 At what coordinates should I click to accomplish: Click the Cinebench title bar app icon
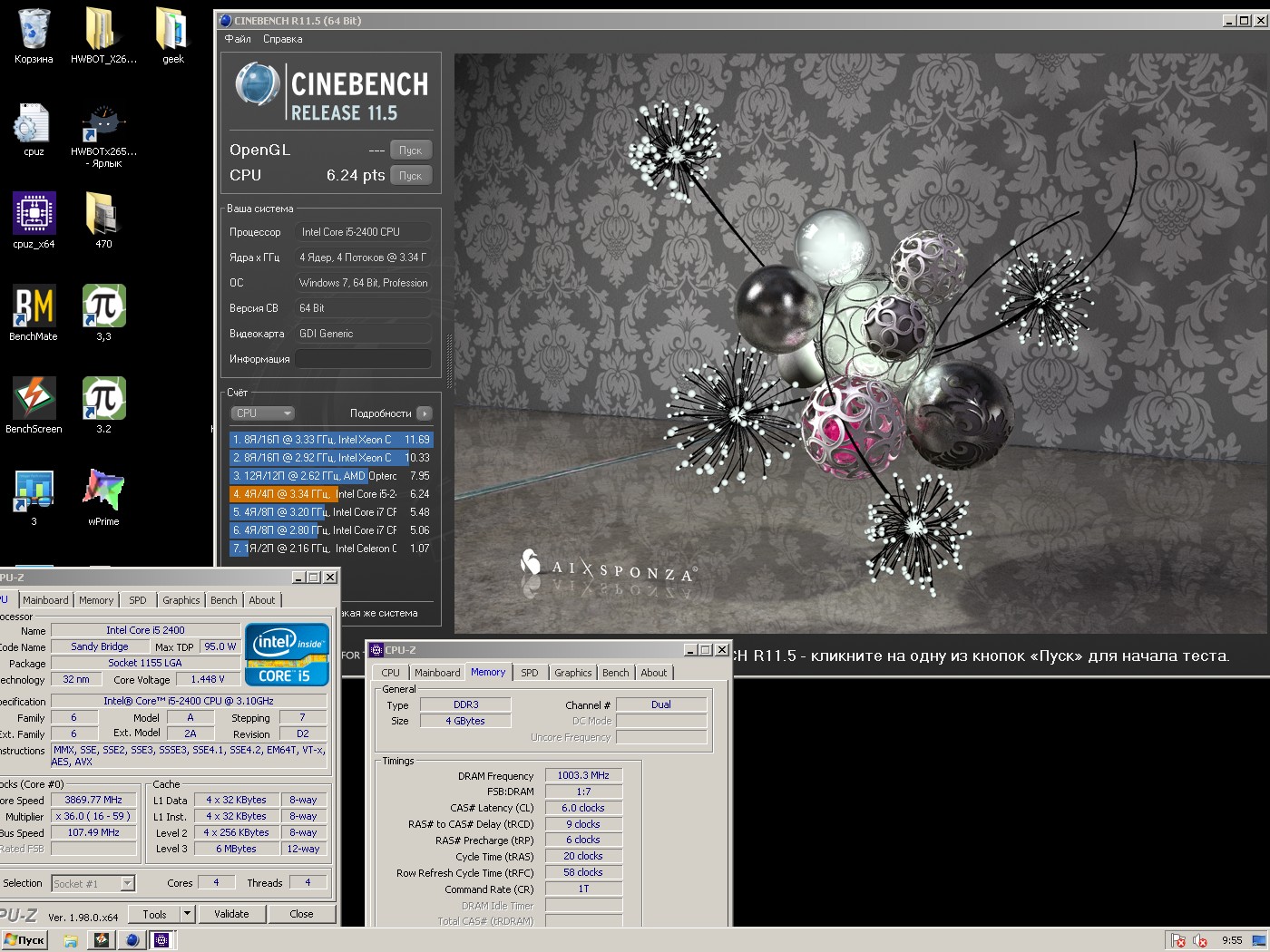[226, 21]
